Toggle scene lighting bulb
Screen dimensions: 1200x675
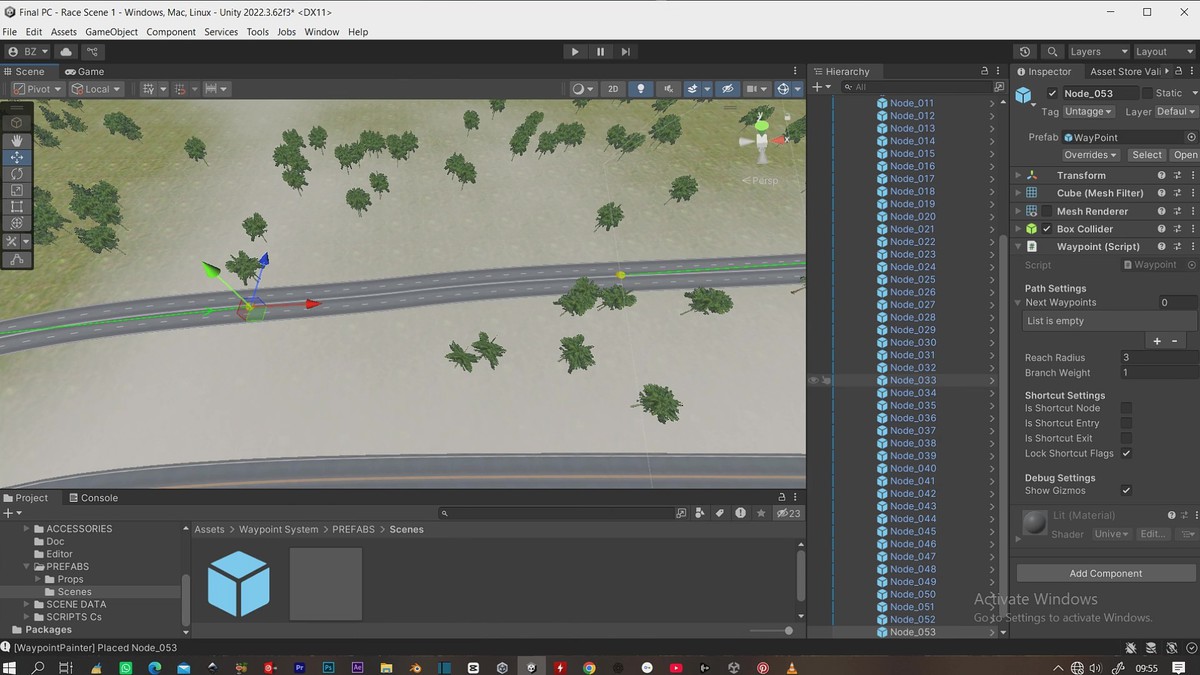pos(641,89)
